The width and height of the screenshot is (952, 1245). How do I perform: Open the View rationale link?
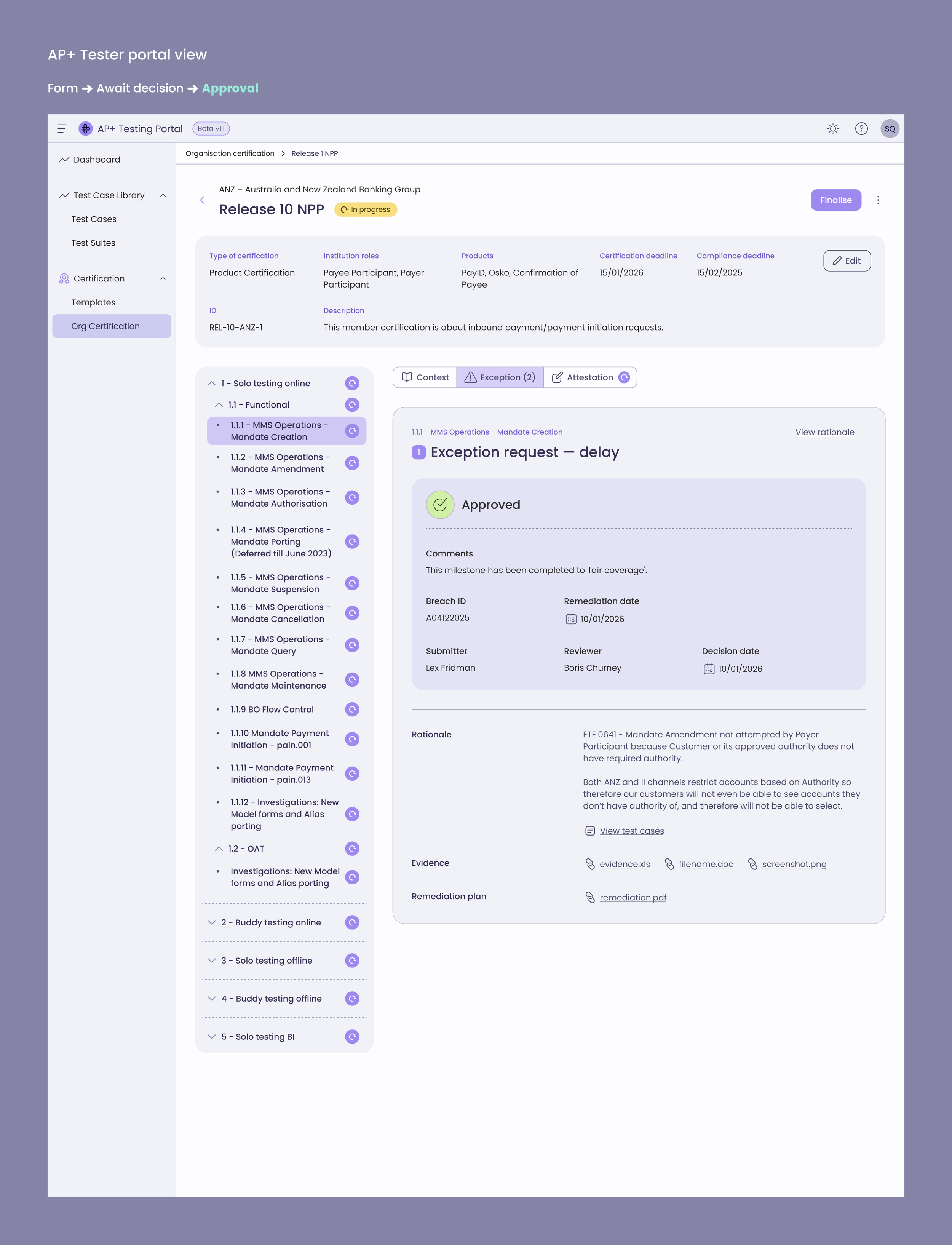point(824,432)
